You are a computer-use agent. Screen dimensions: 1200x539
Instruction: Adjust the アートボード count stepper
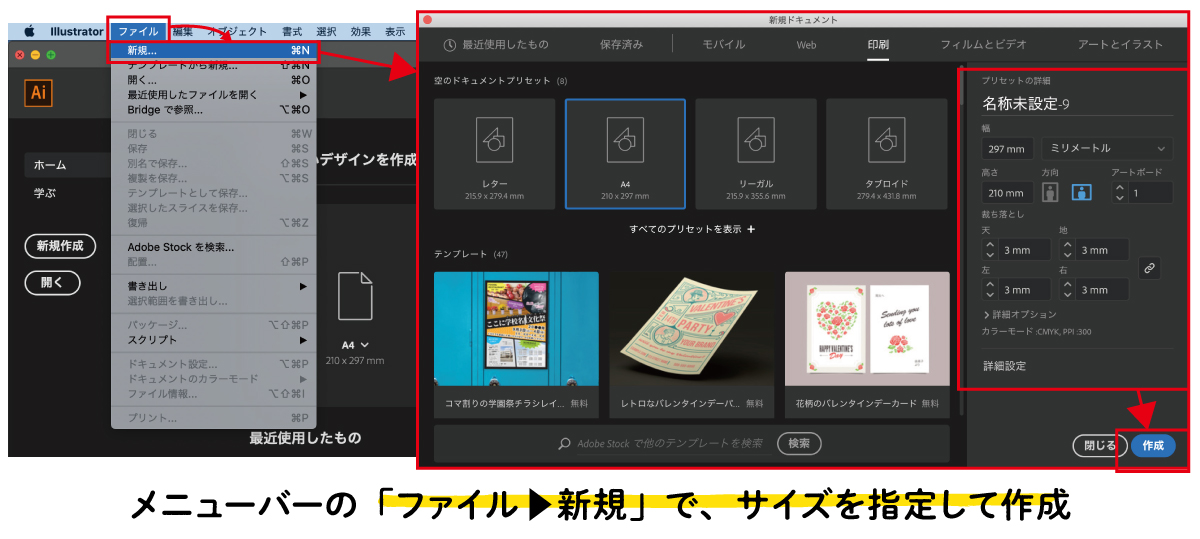(1119, 193)
